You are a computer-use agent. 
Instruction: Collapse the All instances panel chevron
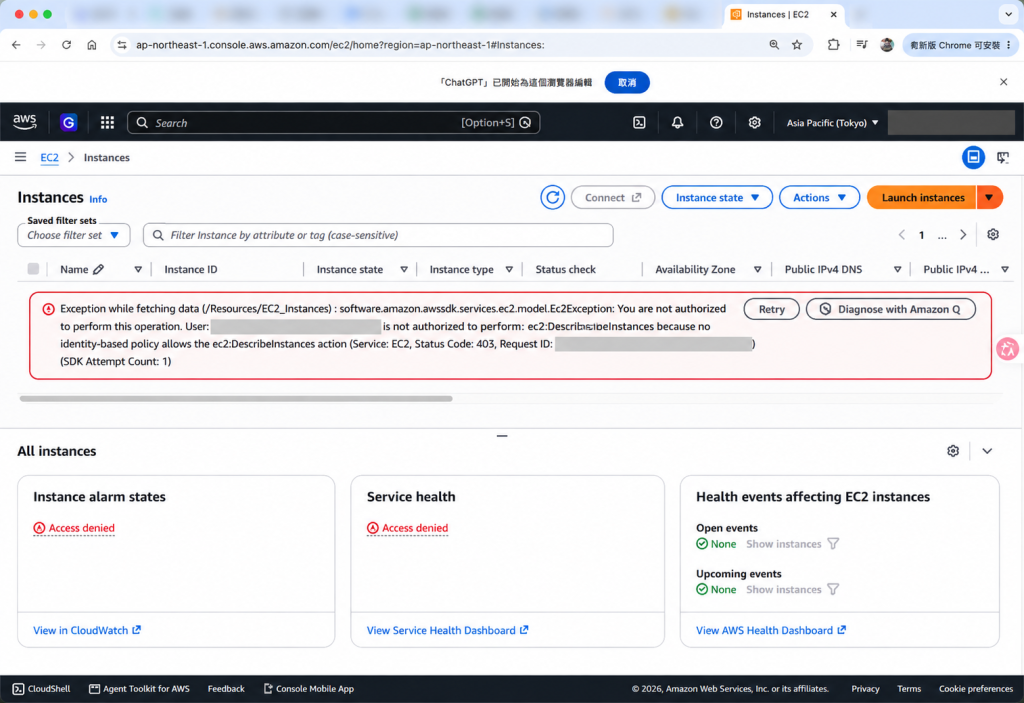tap(987, 451)
